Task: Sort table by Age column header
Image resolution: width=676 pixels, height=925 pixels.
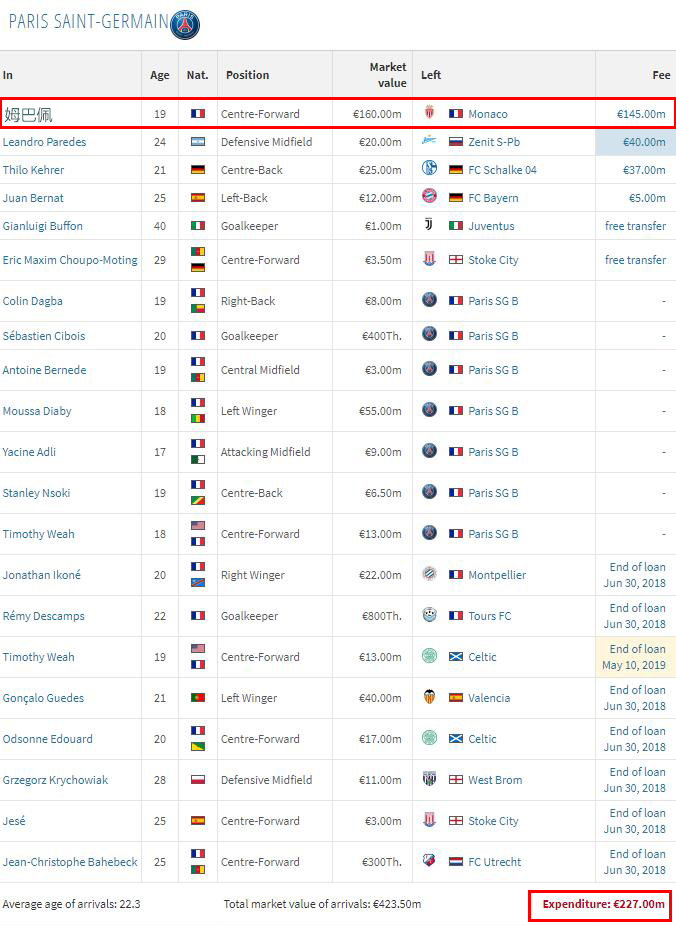Action: coord(160,75)
